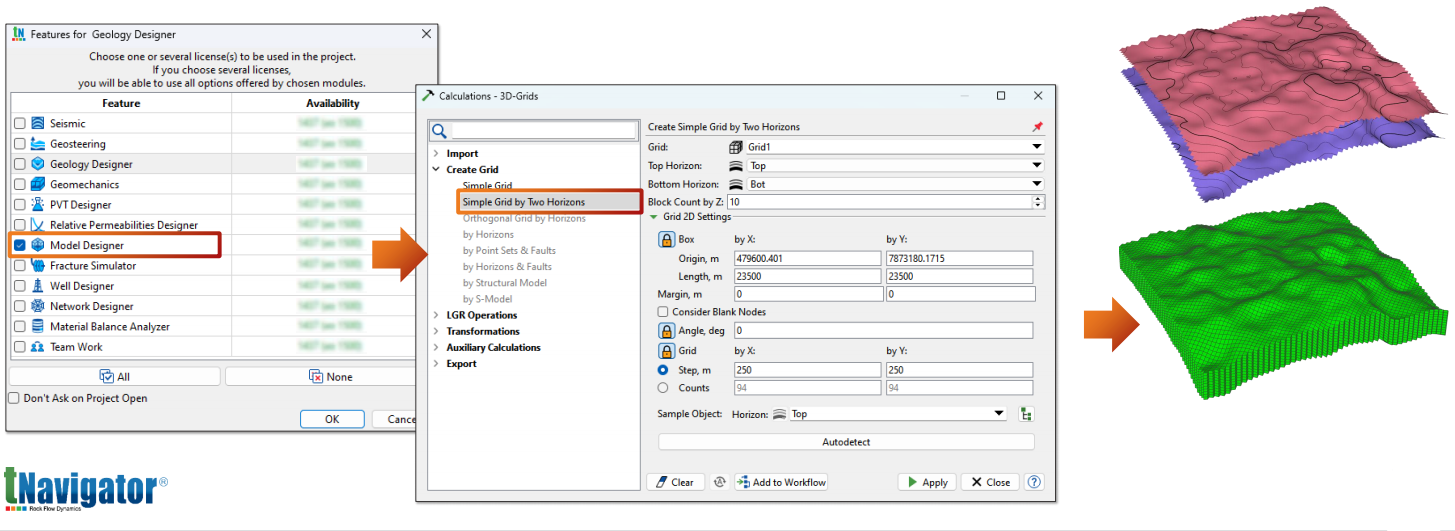Screen dimensions: 1455x531
Task: Toggle the Angle, deg lock icon
Action: 666,330
